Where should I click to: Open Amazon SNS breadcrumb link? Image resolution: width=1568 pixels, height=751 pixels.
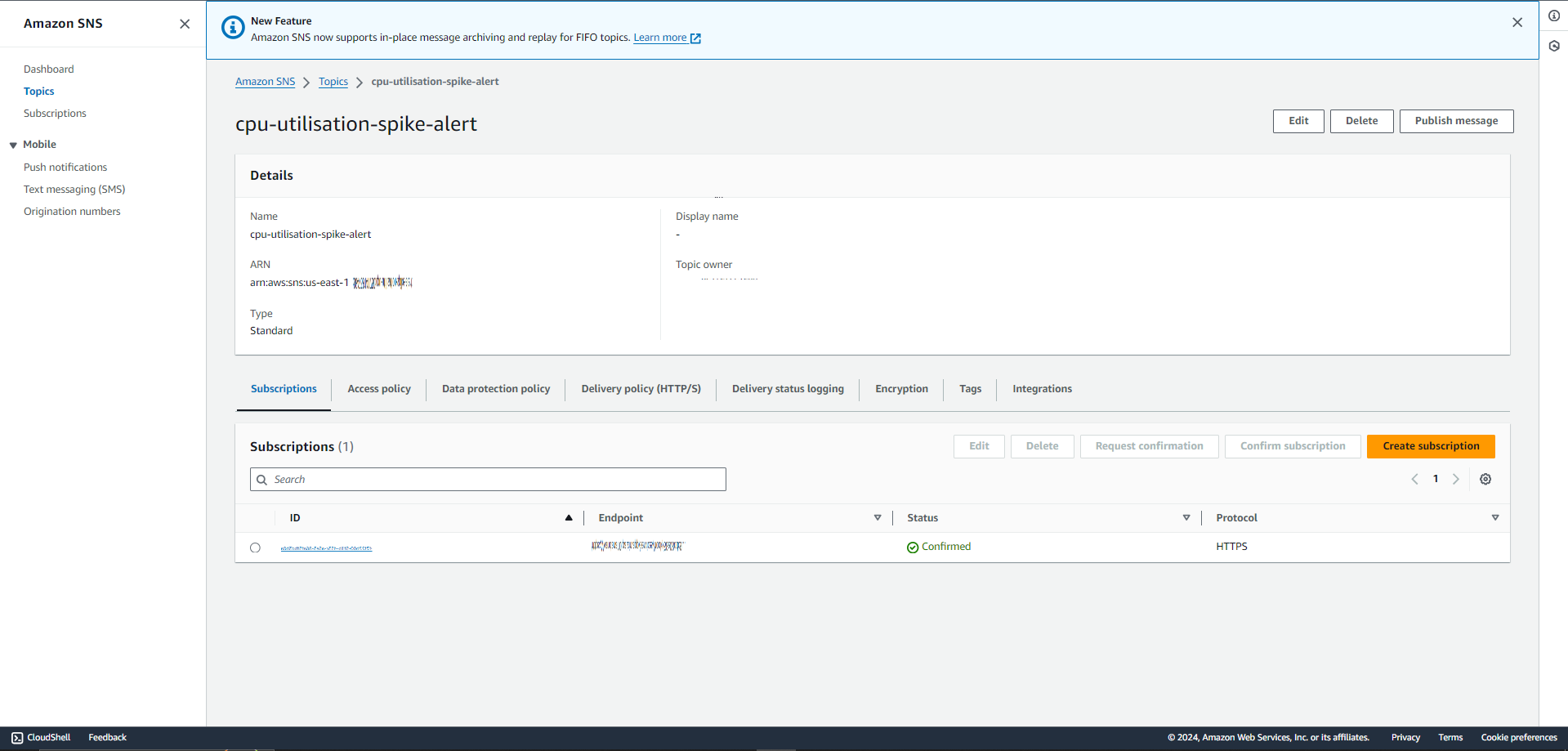pyautogui.click(x=266, y=82)
